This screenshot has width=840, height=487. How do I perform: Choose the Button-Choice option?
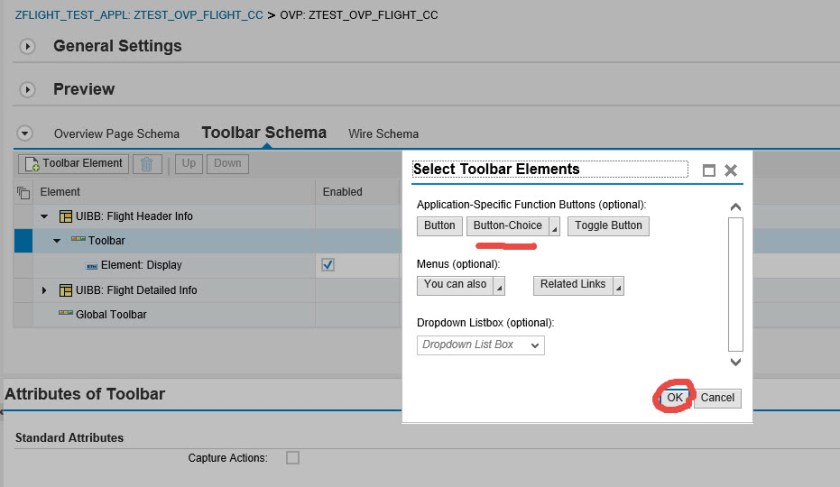point(507,226)
